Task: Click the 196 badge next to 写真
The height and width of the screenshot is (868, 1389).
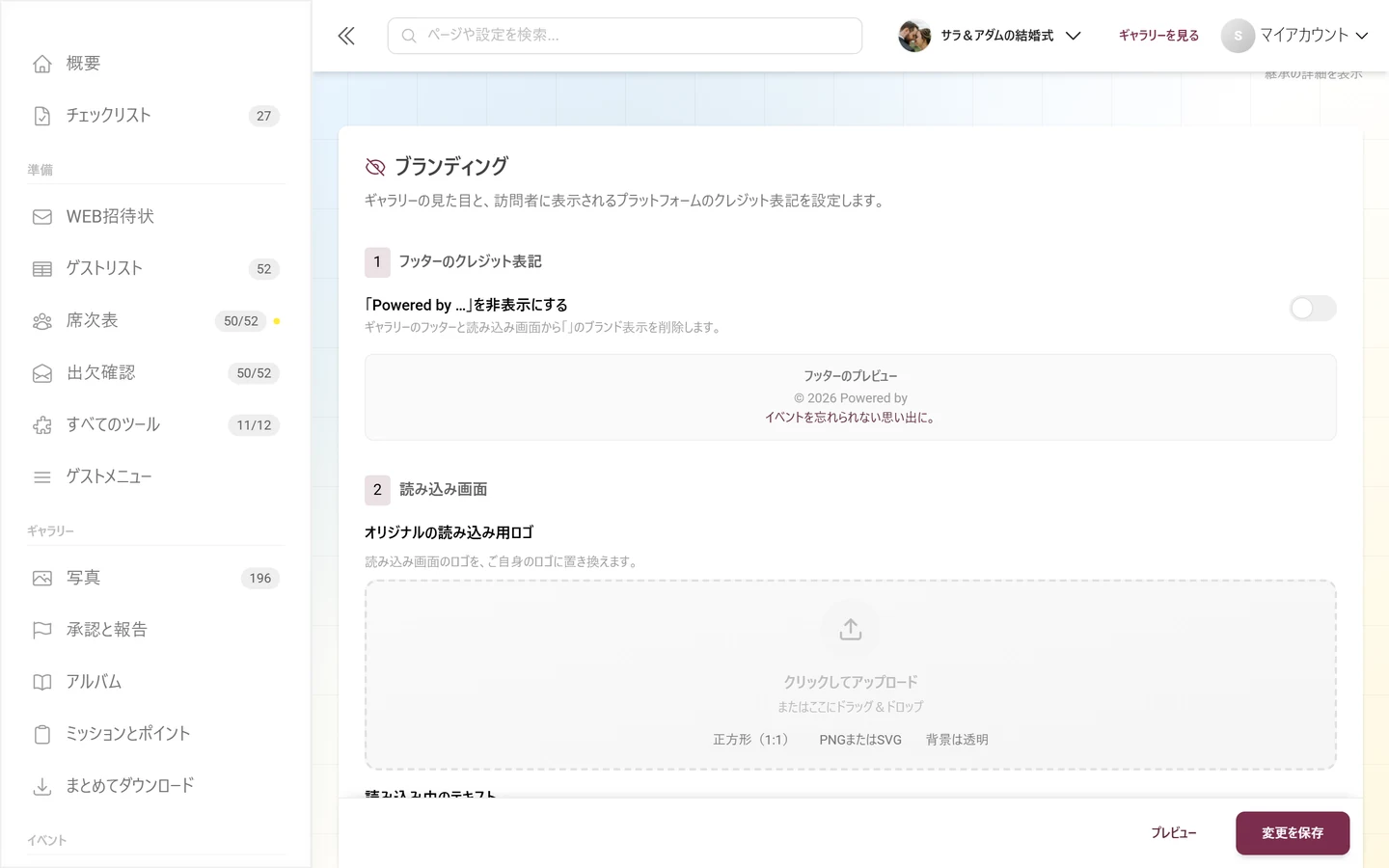Action: pyautogui.click(x=260, y=579)
